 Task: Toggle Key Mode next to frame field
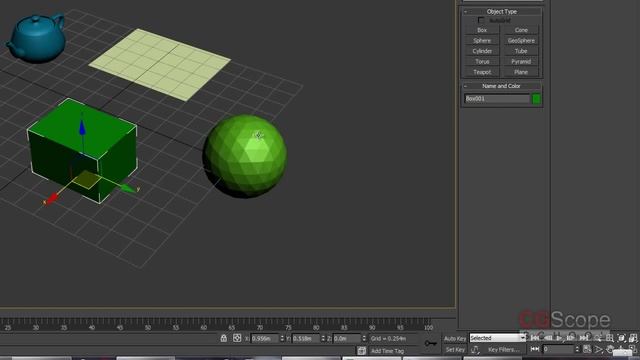[535, 349]
